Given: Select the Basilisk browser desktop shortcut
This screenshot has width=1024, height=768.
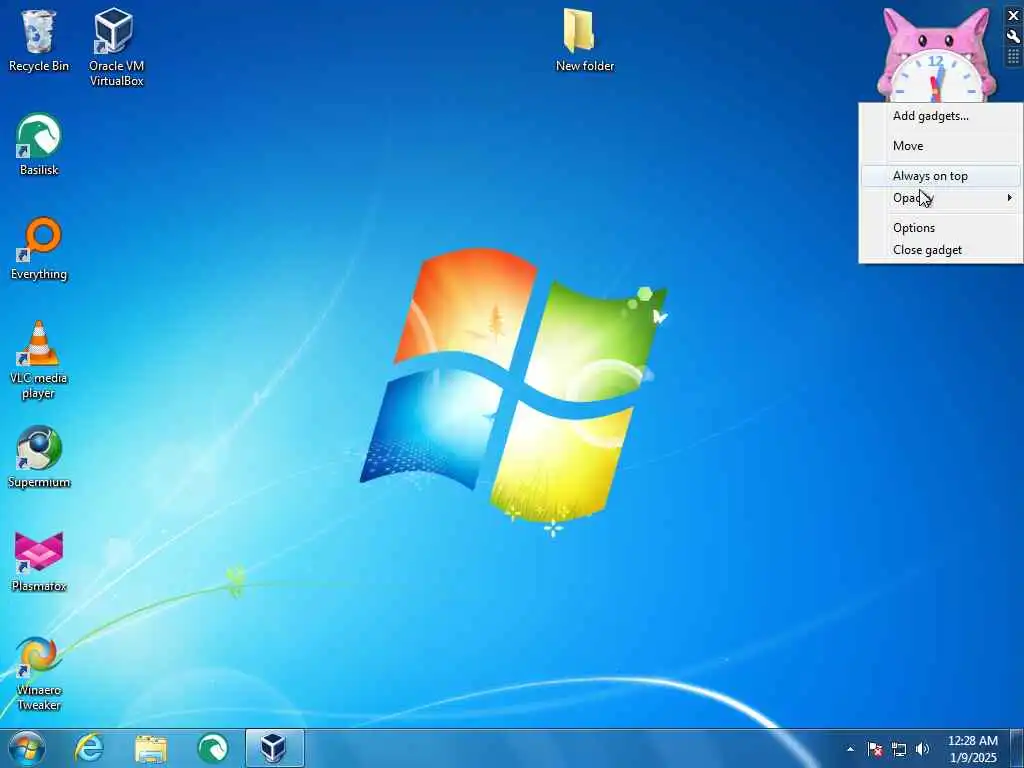Looking at the screenshot, I should tap(39, 145).
